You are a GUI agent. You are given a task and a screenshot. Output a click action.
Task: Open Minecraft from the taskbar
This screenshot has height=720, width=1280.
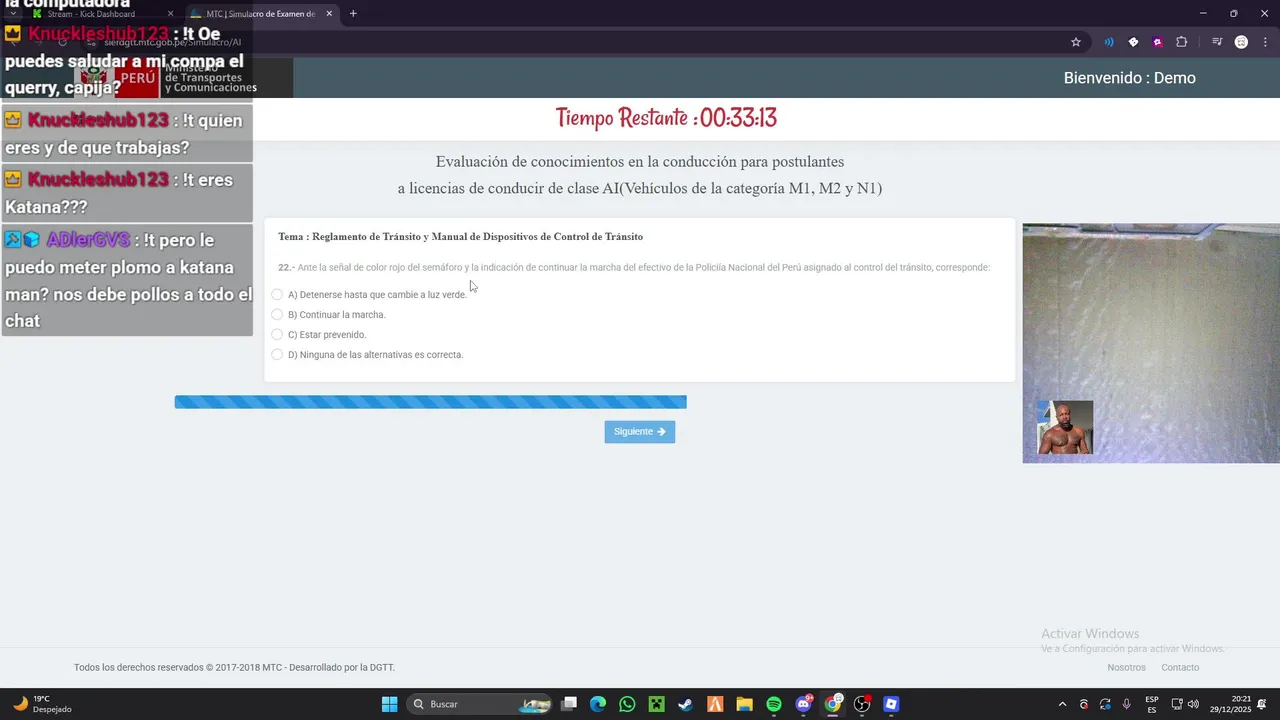[656, 704]
